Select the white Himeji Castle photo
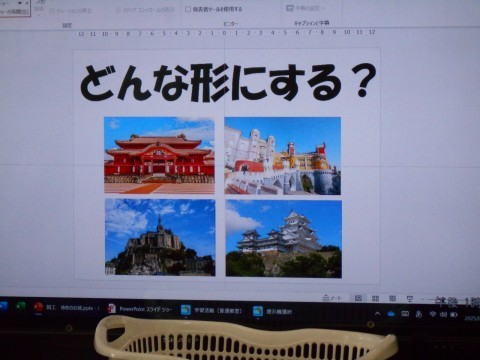Screen dimensions: 480x360 (x=284, y=238)
